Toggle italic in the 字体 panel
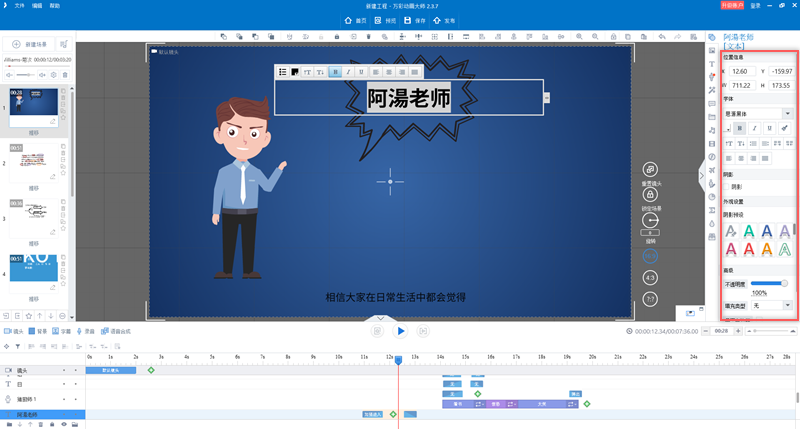Screen dimensions: 800x429 (x=754, y=128)
